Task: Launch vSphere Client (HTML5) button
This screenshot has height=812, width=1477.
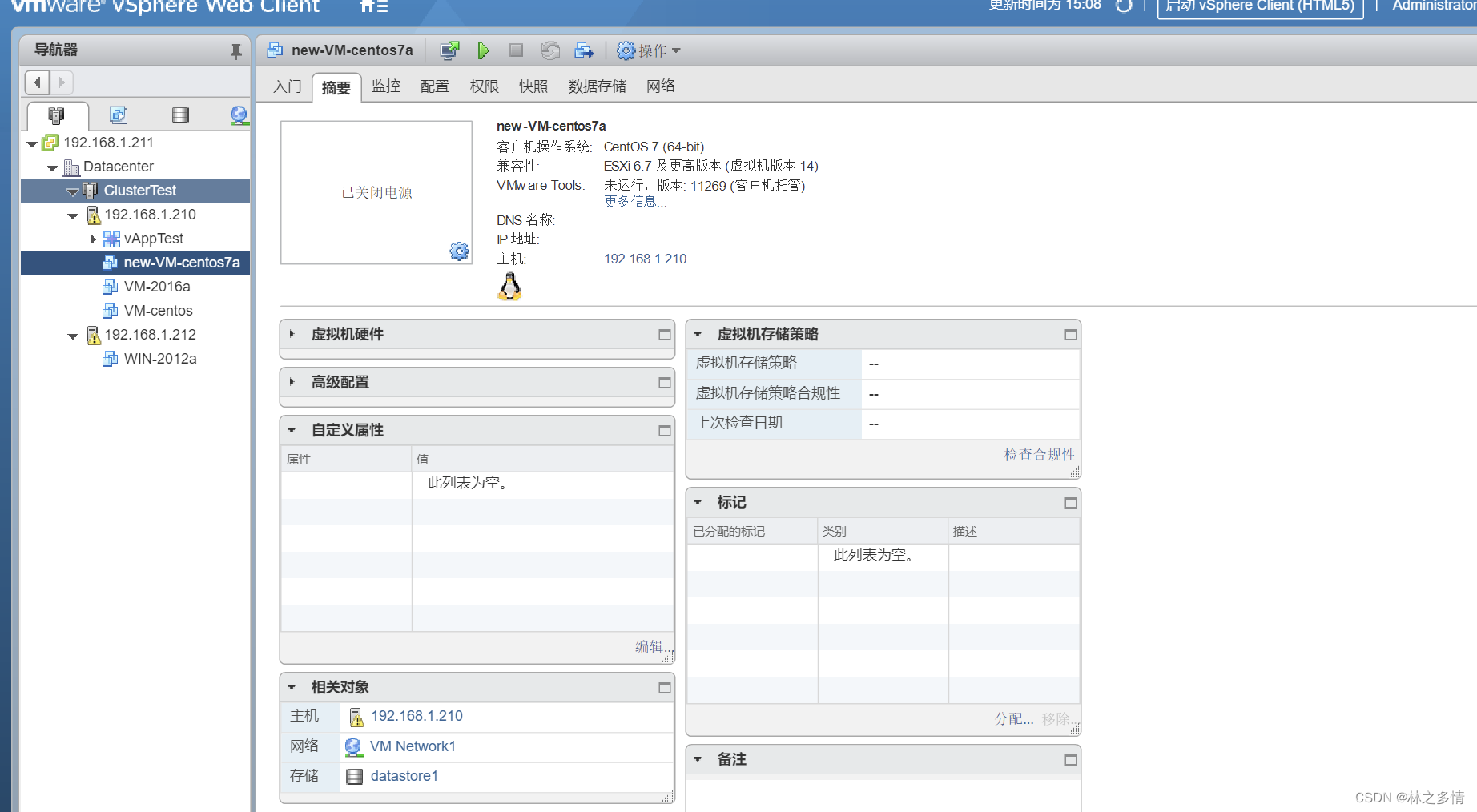Action: [x=1261, y=6]
